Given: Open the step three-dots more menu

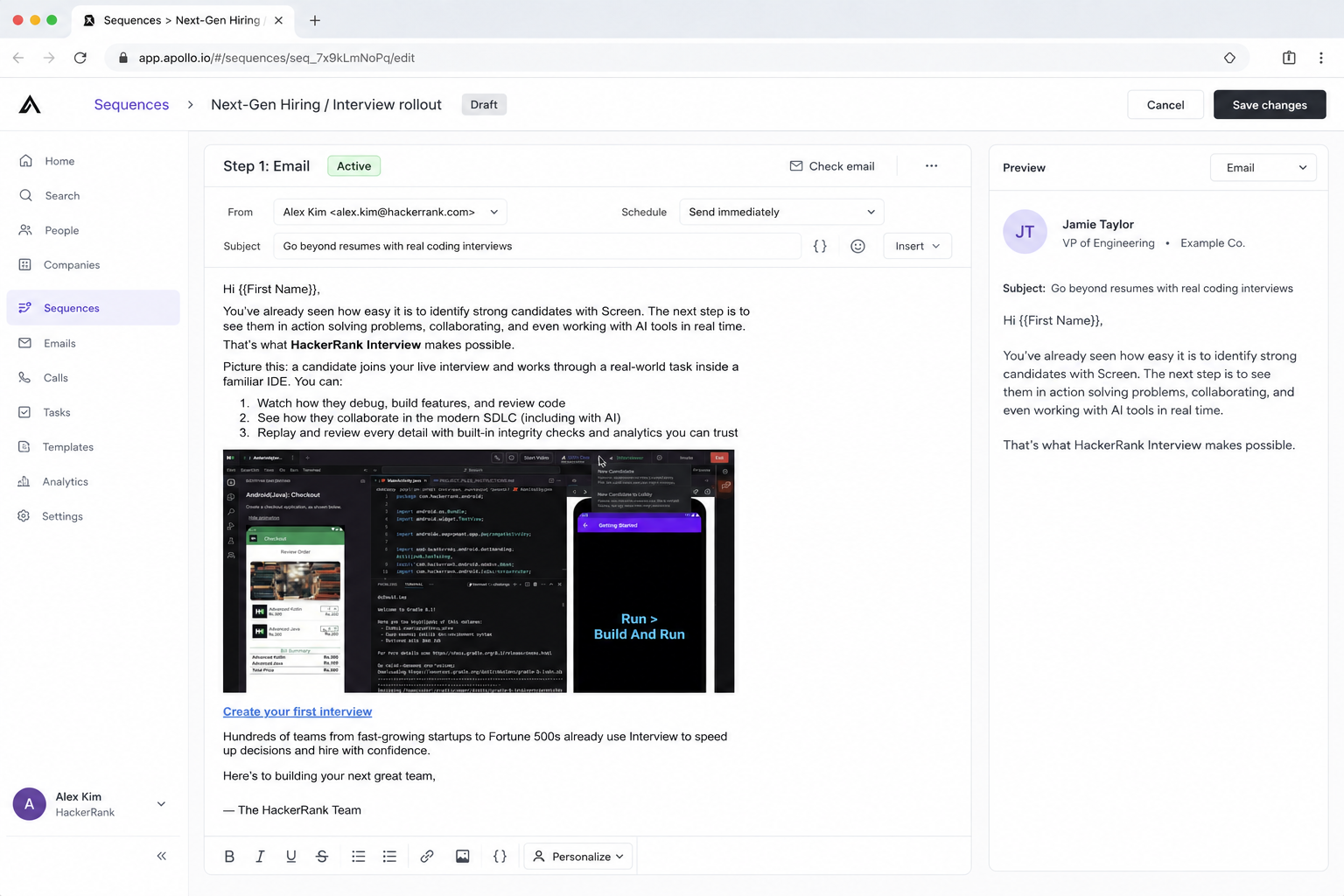Looking at the screenshot, I should tap(931, 166).
